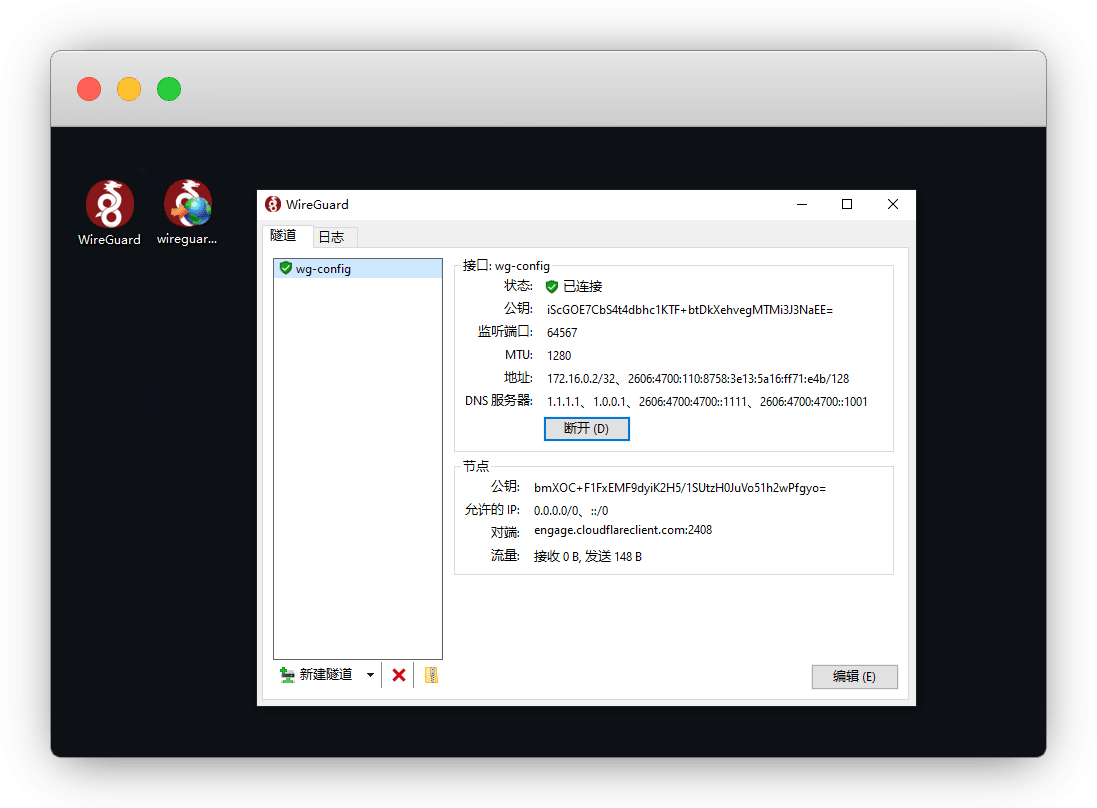Click the export tunnels to zip icon
The width and height of the screenshot is (1097, 808).
pyautogui.click(x=432, y=675)
